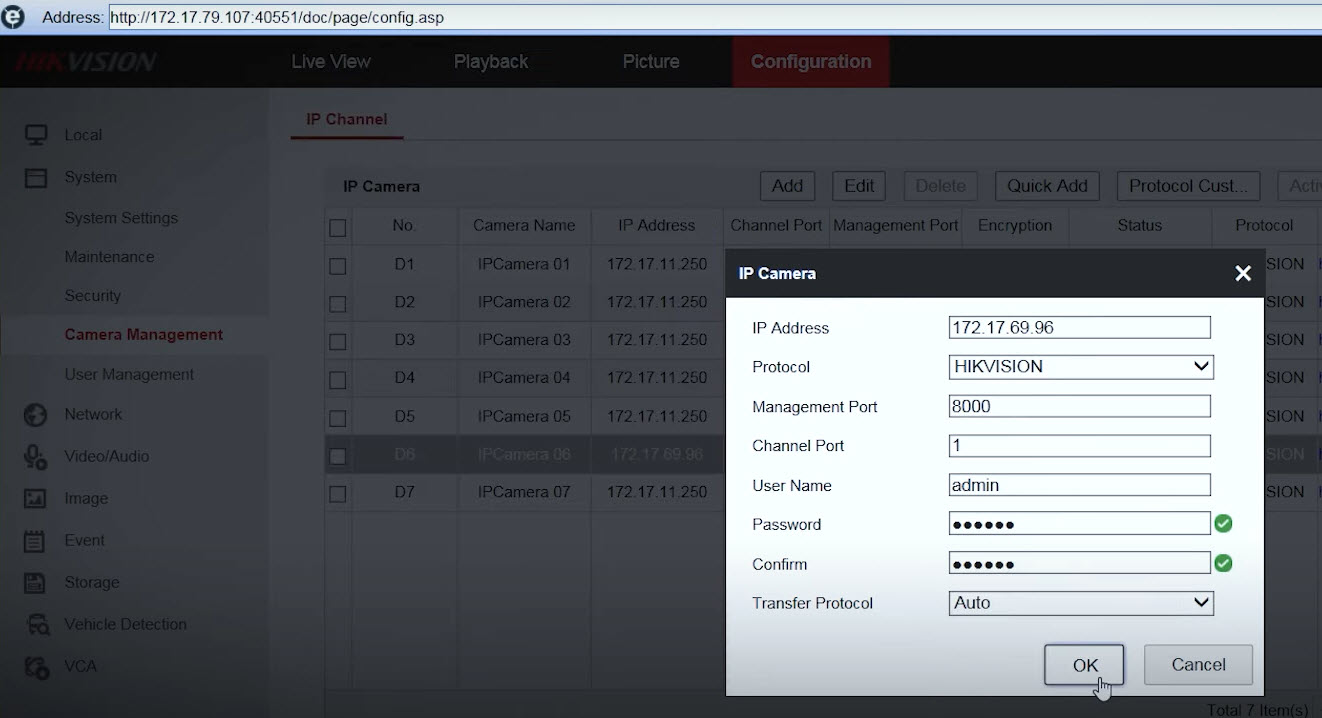Click the Management Port input field

tap(1079, 407)
